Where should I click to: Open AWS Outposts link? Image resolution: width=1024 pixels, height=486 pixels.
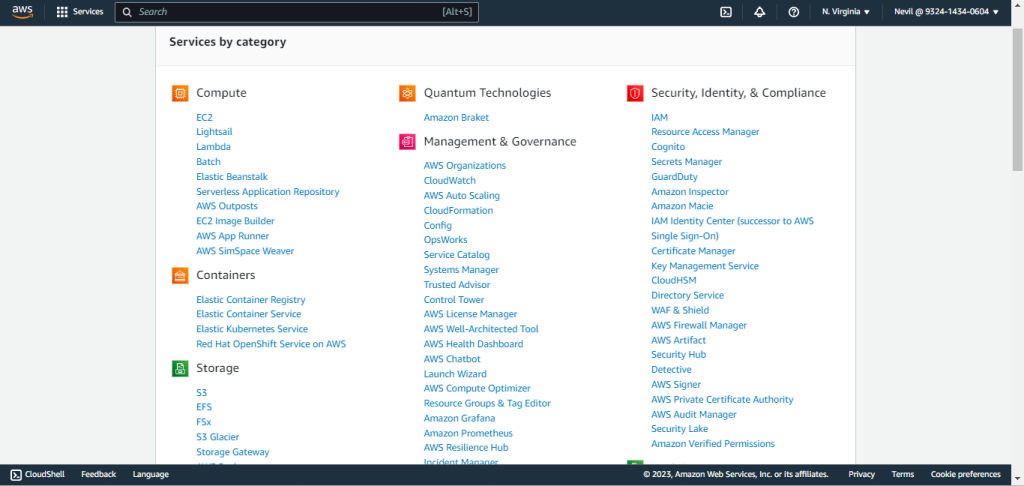[x=227, y=206]
